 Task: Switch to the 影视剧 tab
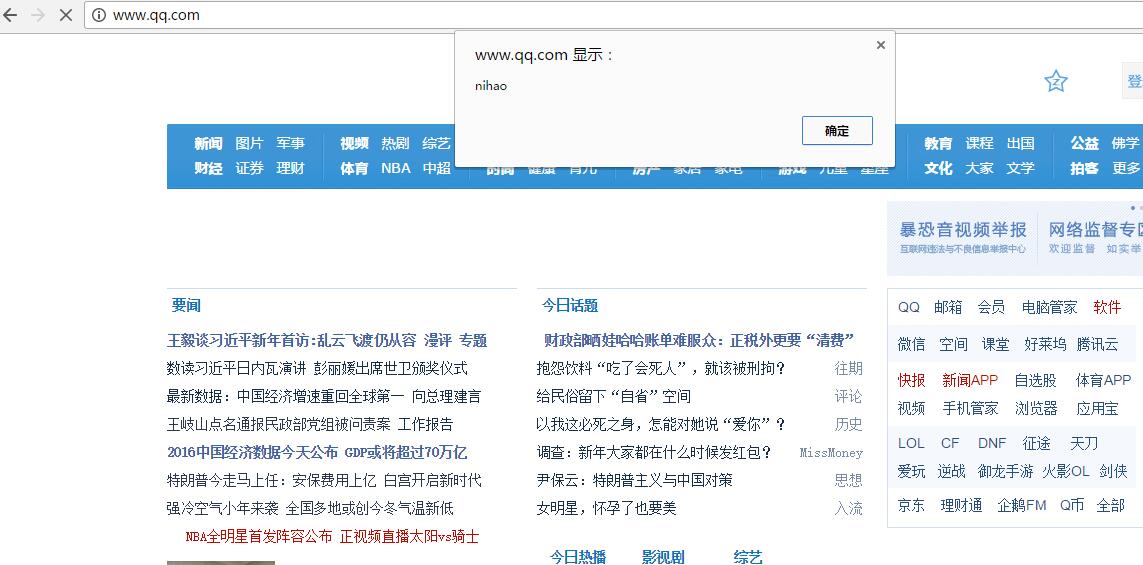[x=663, y=557]
